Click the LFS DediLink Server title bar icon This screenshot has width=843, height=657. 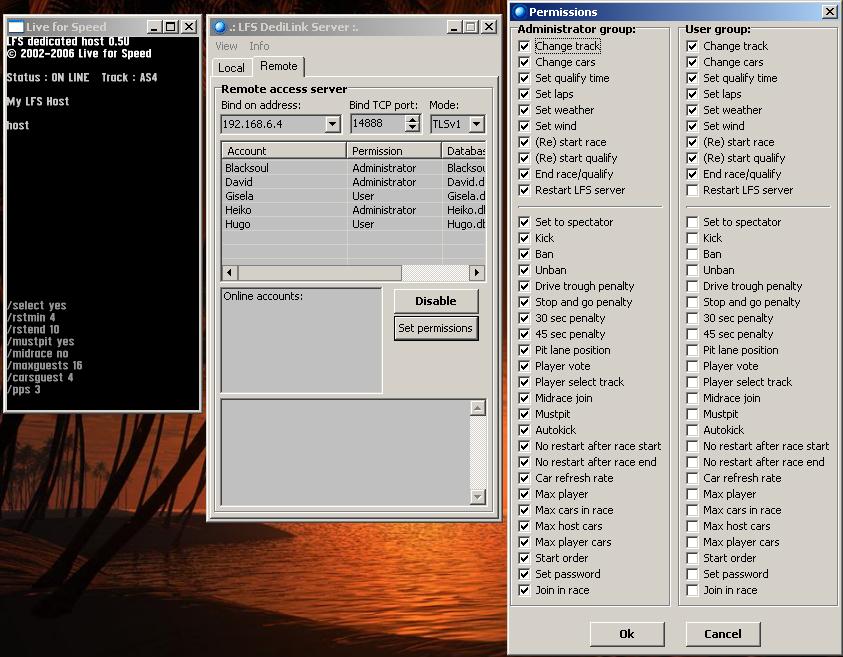point(219,26)
